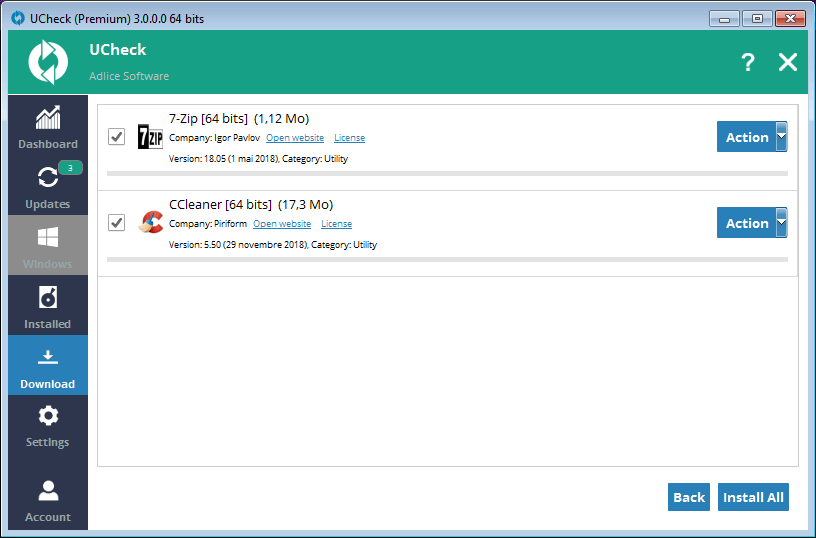Expand the CCleaner Action dropdown arrow
The width and height of the screenshot is (816, 538).
782,222
